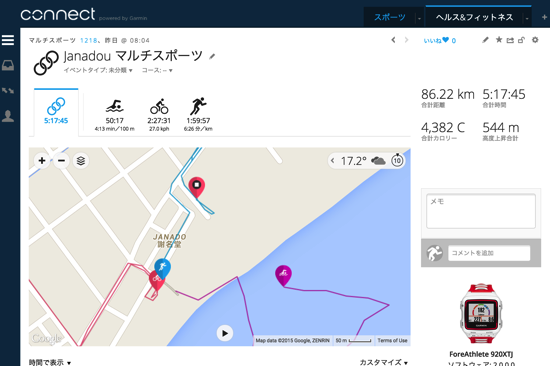Screen dimensions: 550x366
Task: Click the sync arrows sidebar icon
Action: (x=8, y=91)
